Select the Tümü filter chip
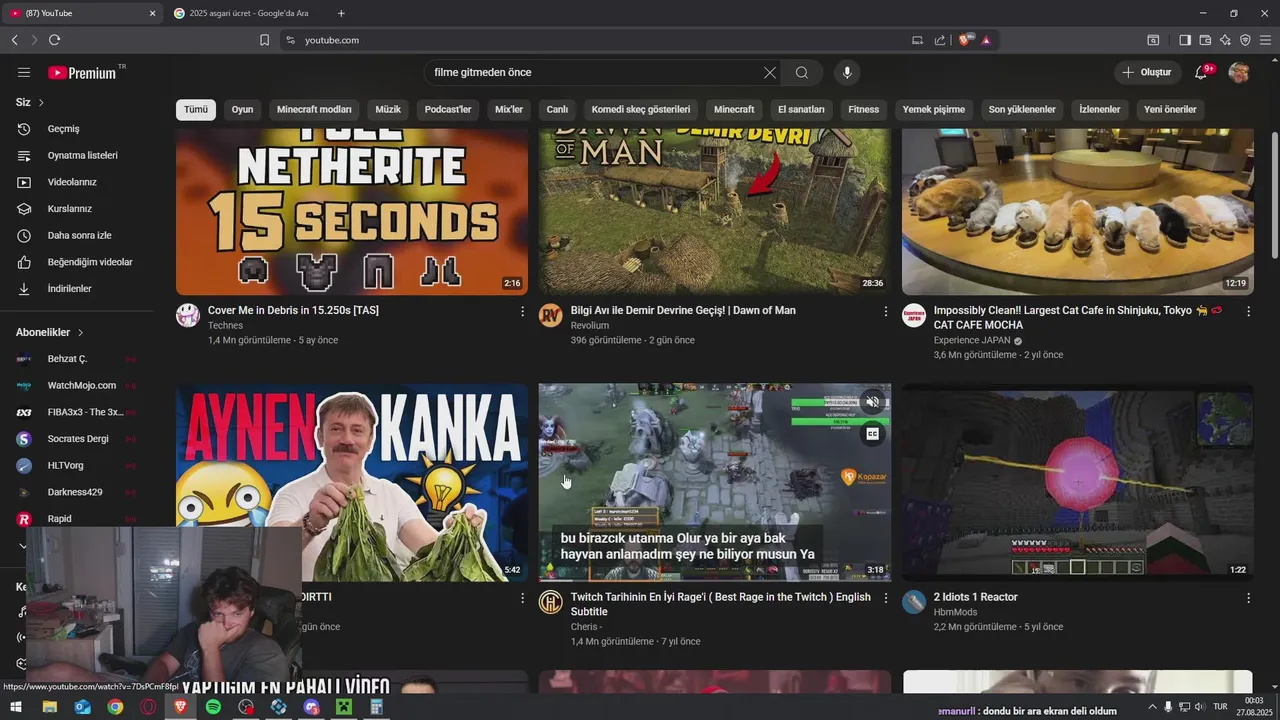1280x720 pixels. coord(196,110)
